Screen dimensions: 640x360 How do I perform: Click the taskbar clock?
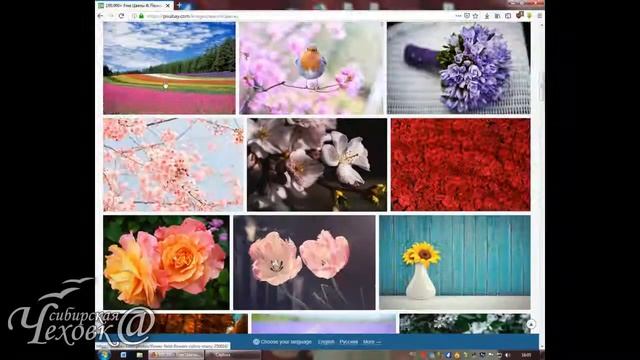pos(527,355)
